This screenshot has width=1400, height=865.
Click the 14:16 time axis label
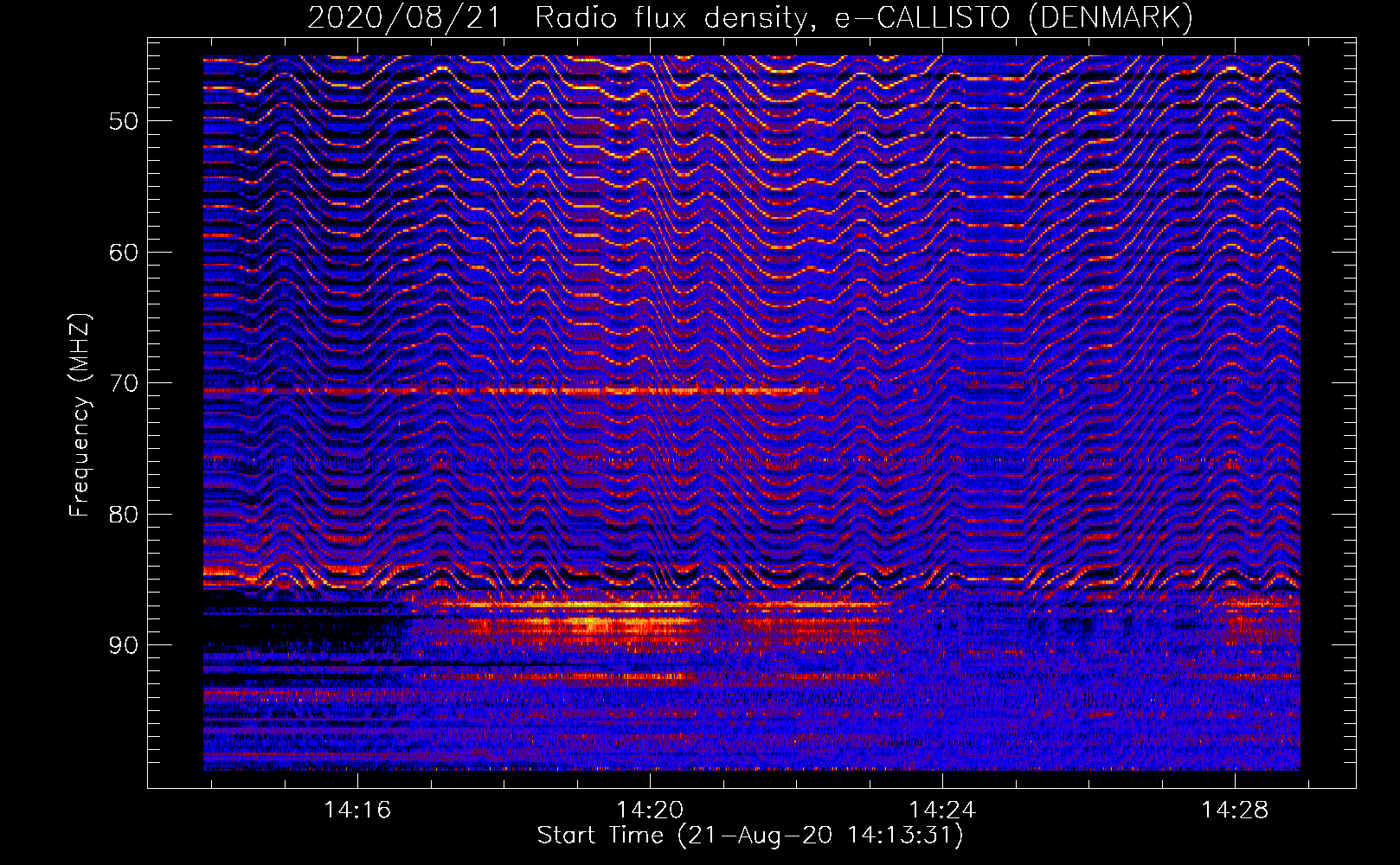point(357,810)
